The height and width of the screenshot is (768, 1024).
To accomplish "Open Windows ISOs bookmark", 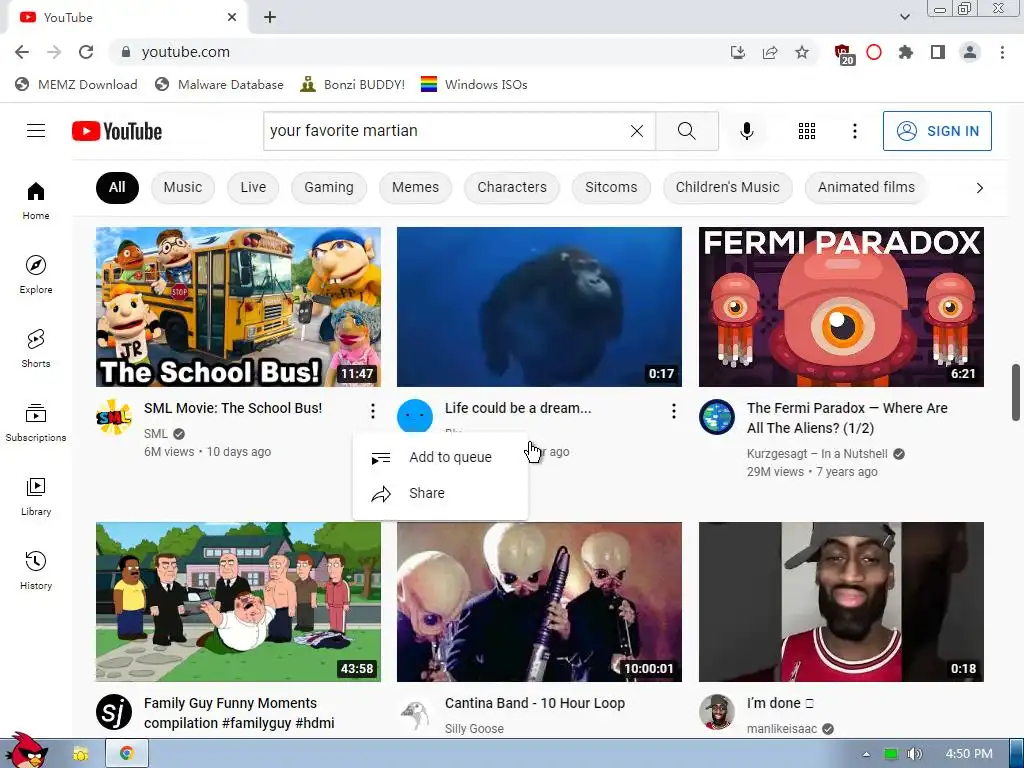I will pos(474,84).
